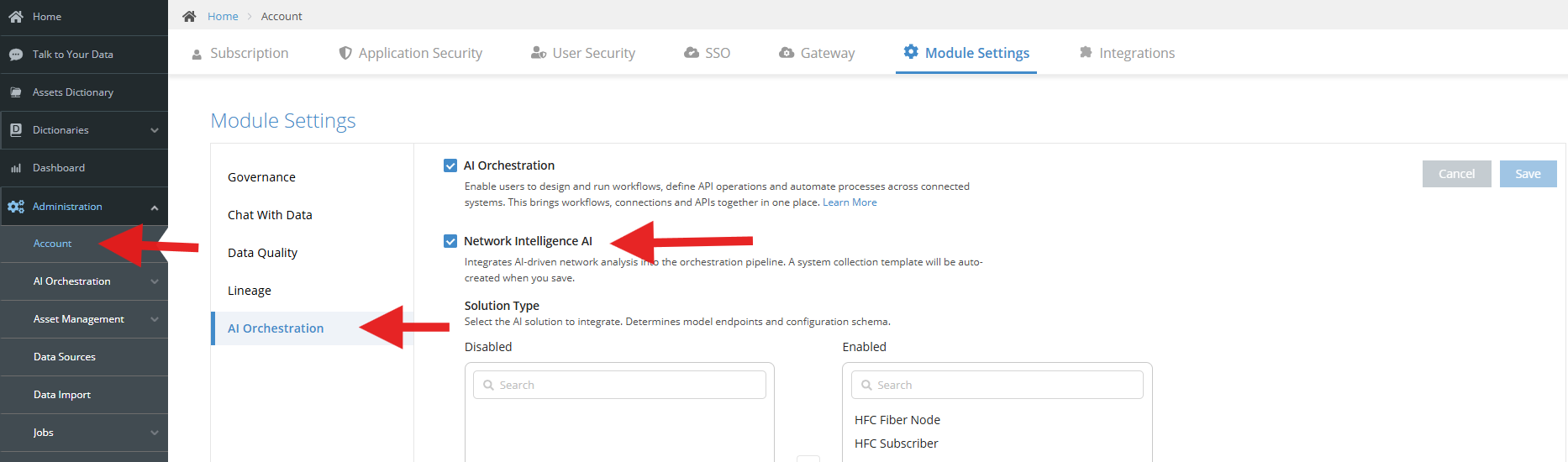Viewport: 1568px width, 462px height.
Task: Select HFC Fiber Node in Enabled list
Action: (x=897, y=420)
